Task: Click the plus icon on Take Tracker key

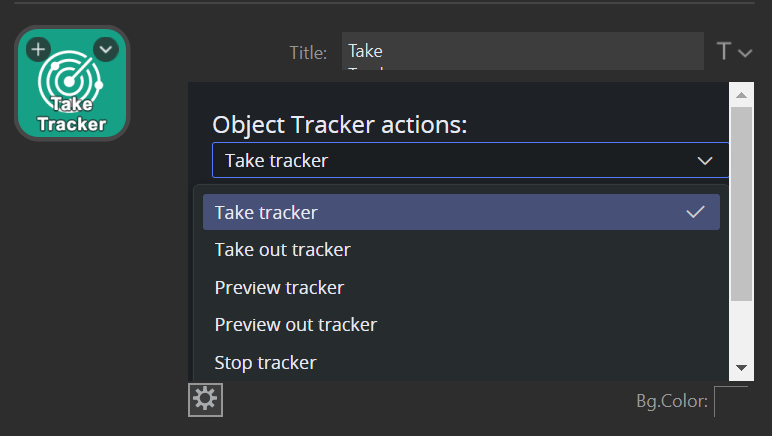Action: (x=37, y=48)
